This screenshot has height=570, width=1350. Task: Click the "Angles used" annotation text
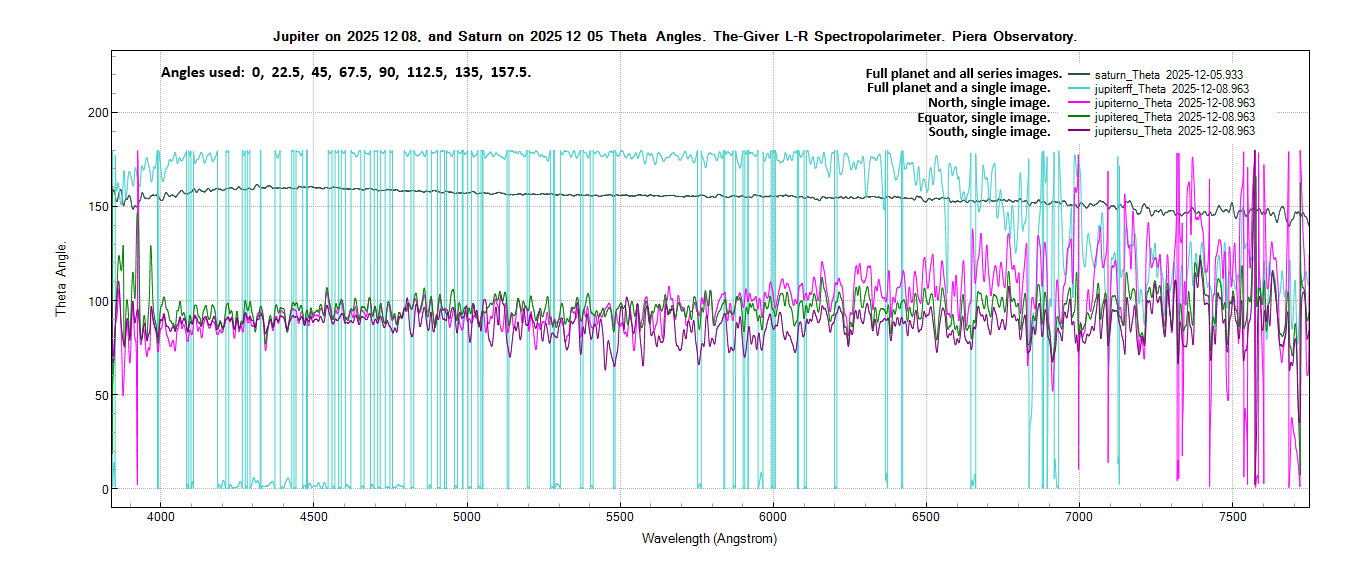point(346,73)
